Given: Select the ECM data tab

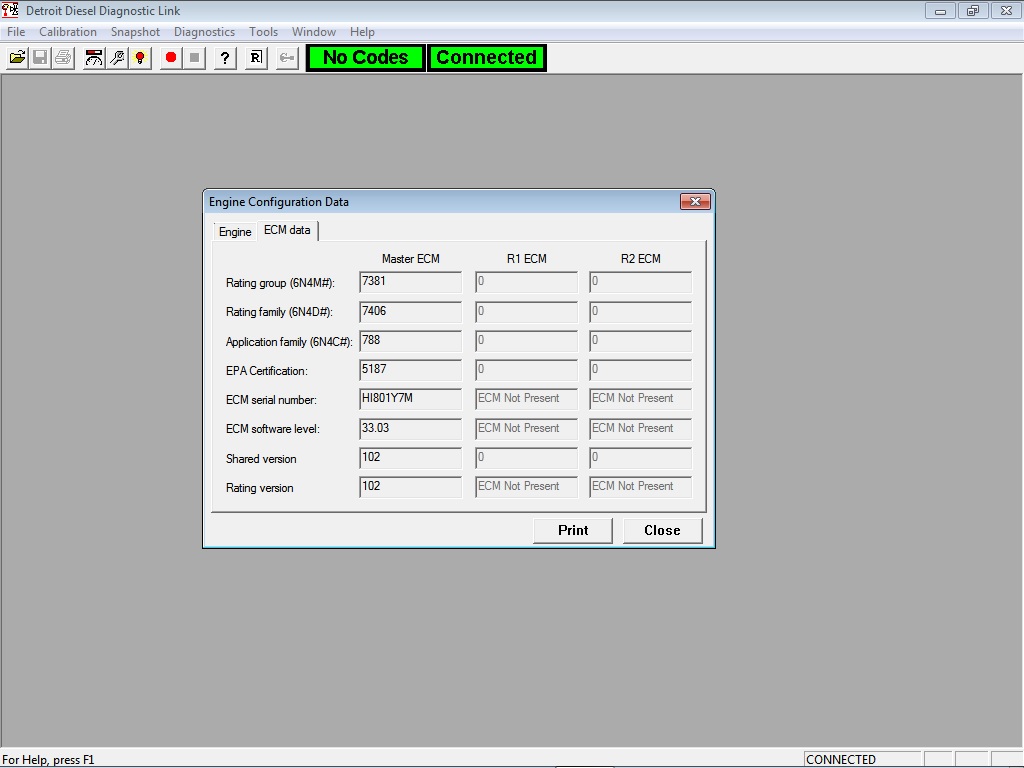Looking at the screenshot, I should [287, 230].
